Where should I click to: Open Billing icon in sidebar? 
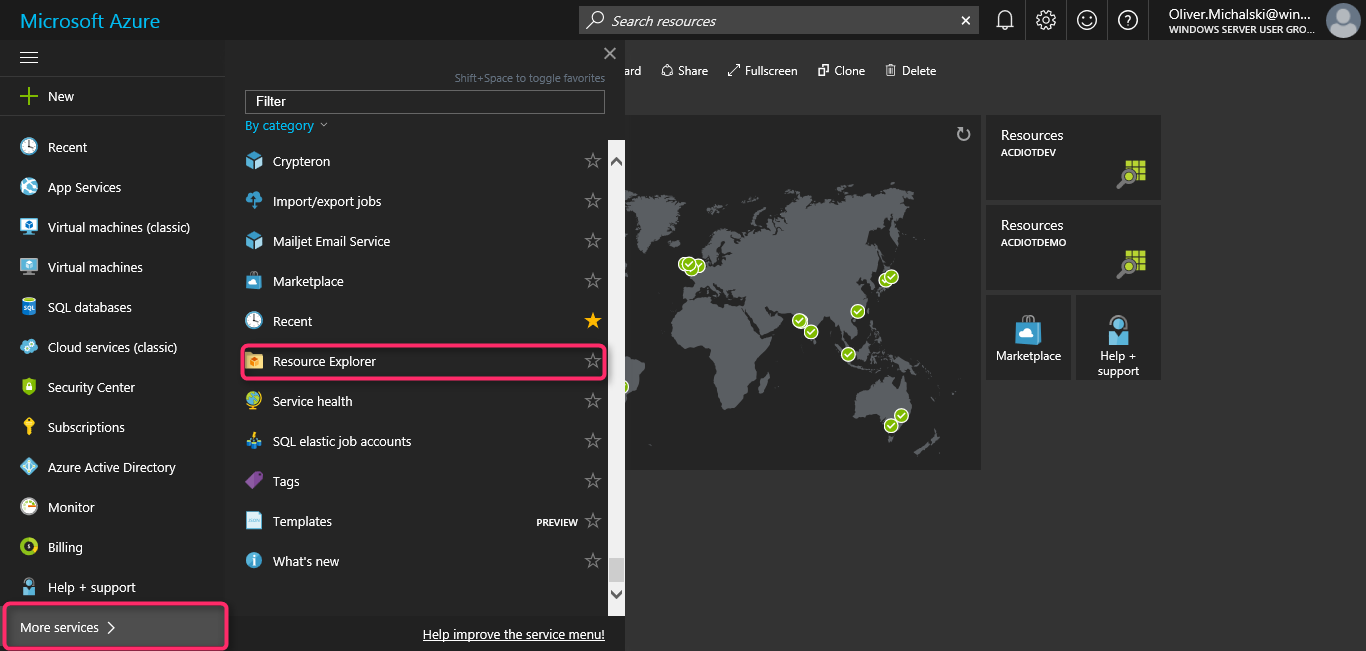[29, 547]
